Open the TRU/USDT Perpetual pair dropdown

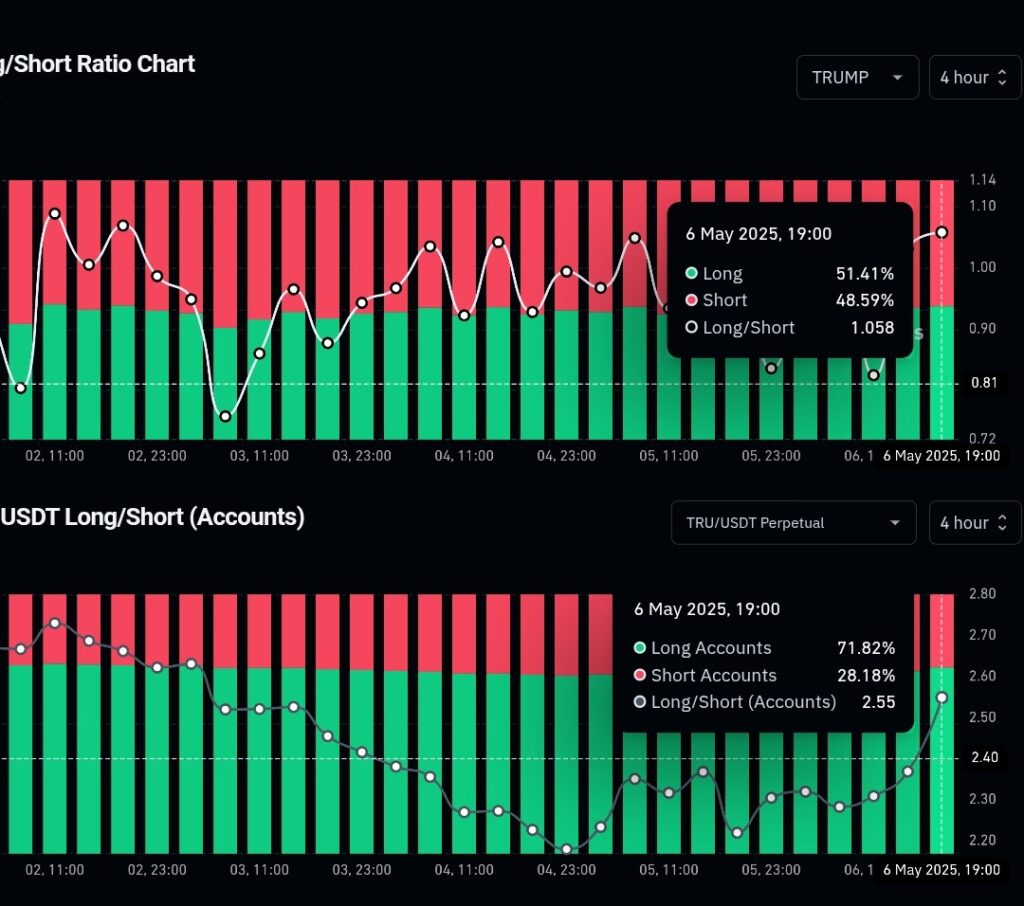point(793,523)
